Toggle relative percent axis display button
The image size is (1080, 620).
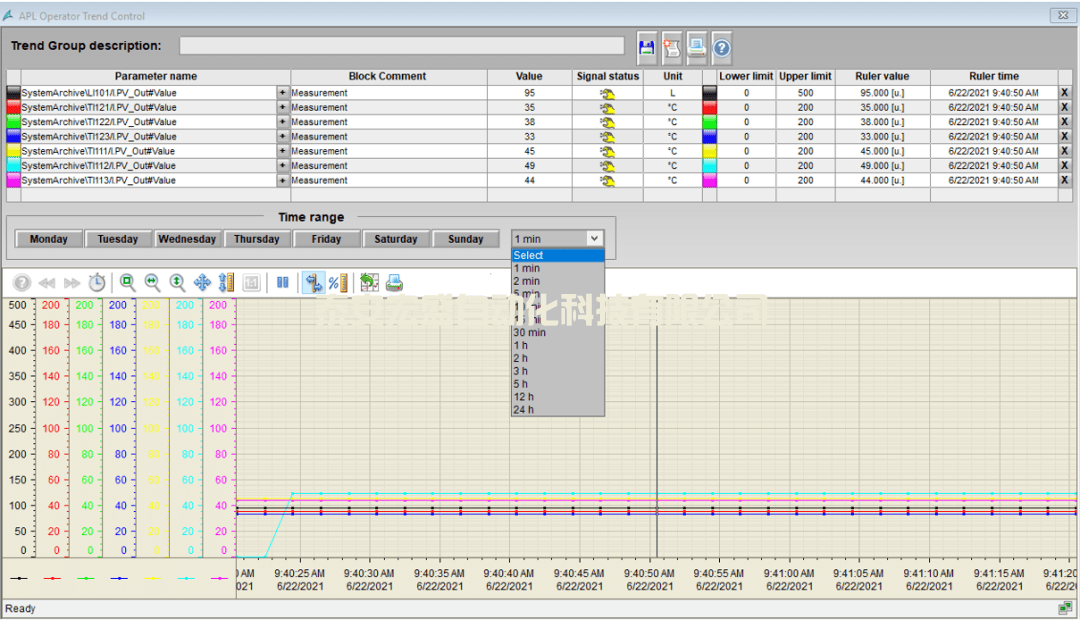(x=338, y=283)
